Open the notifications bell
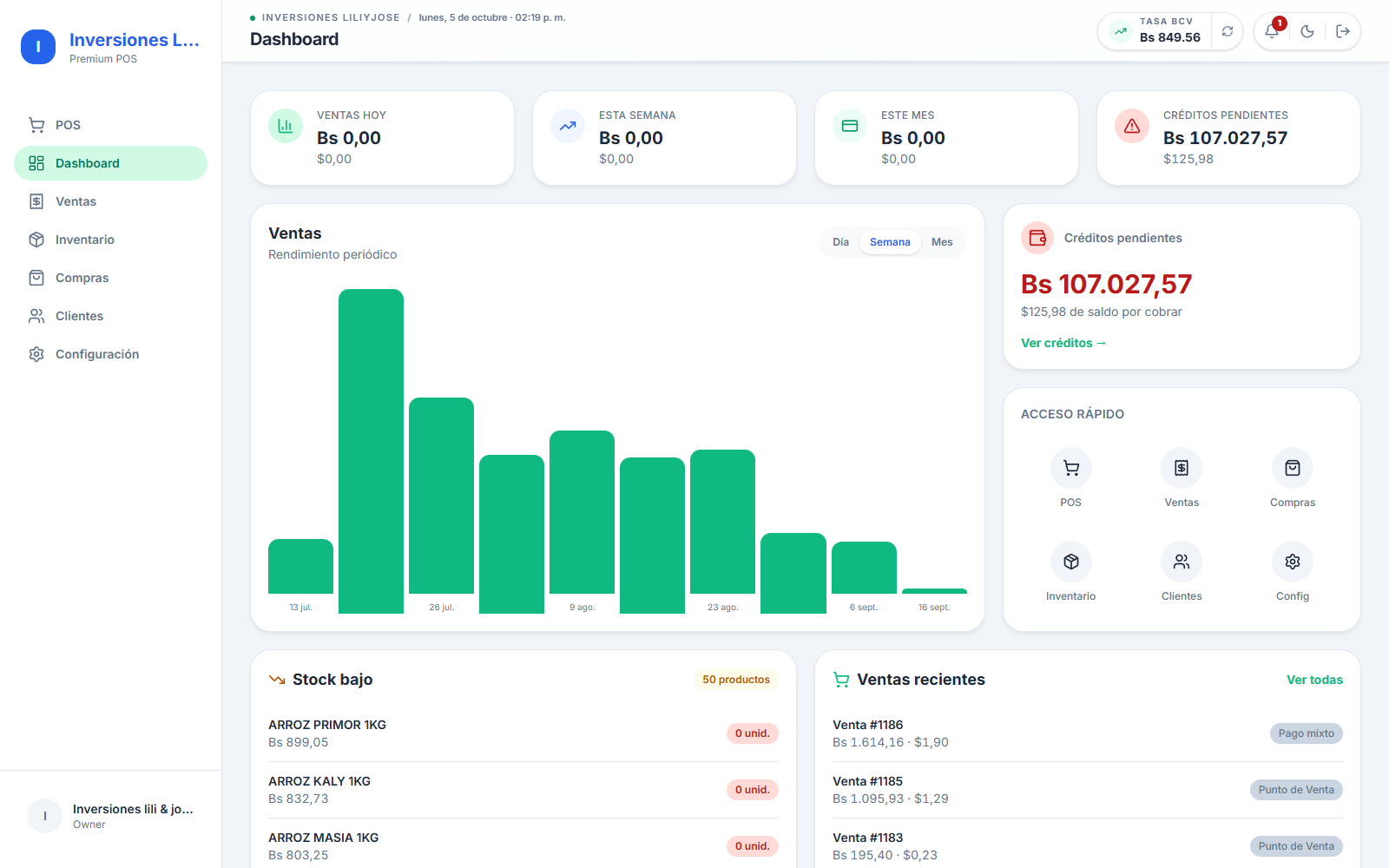 click(x=1272, y=31)
